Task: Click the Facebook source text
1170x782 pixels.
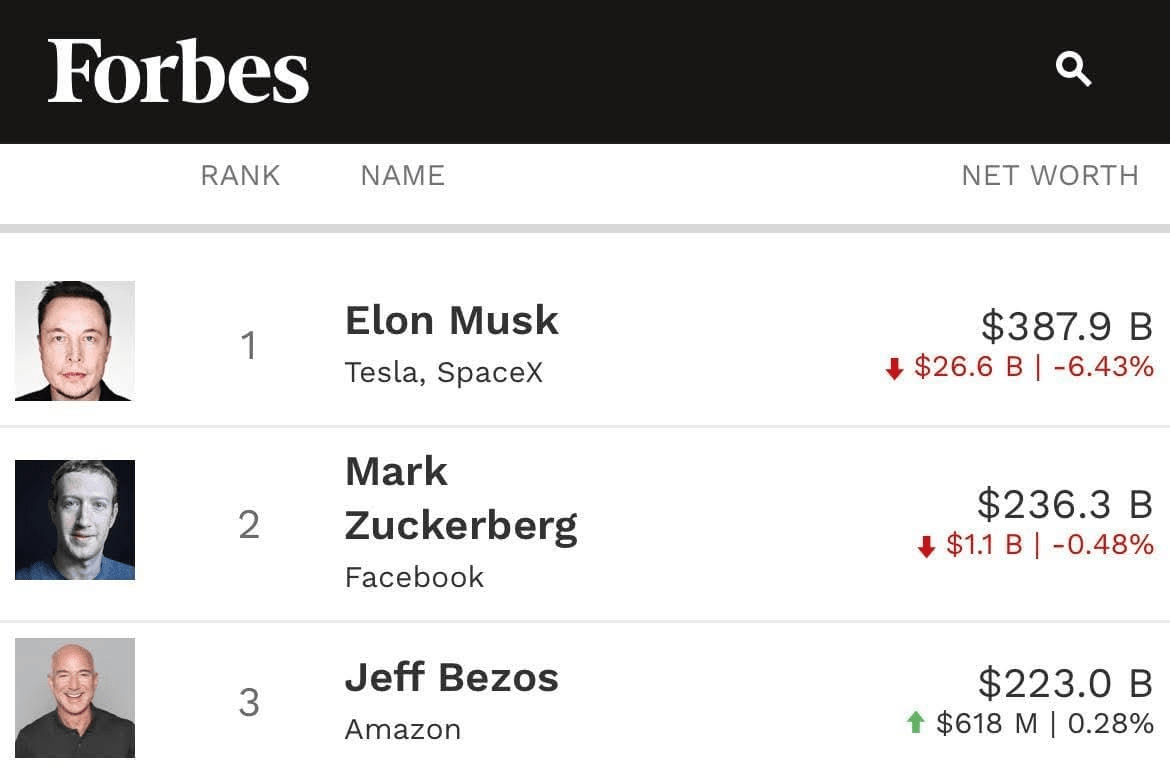Action: pos(414,578)
